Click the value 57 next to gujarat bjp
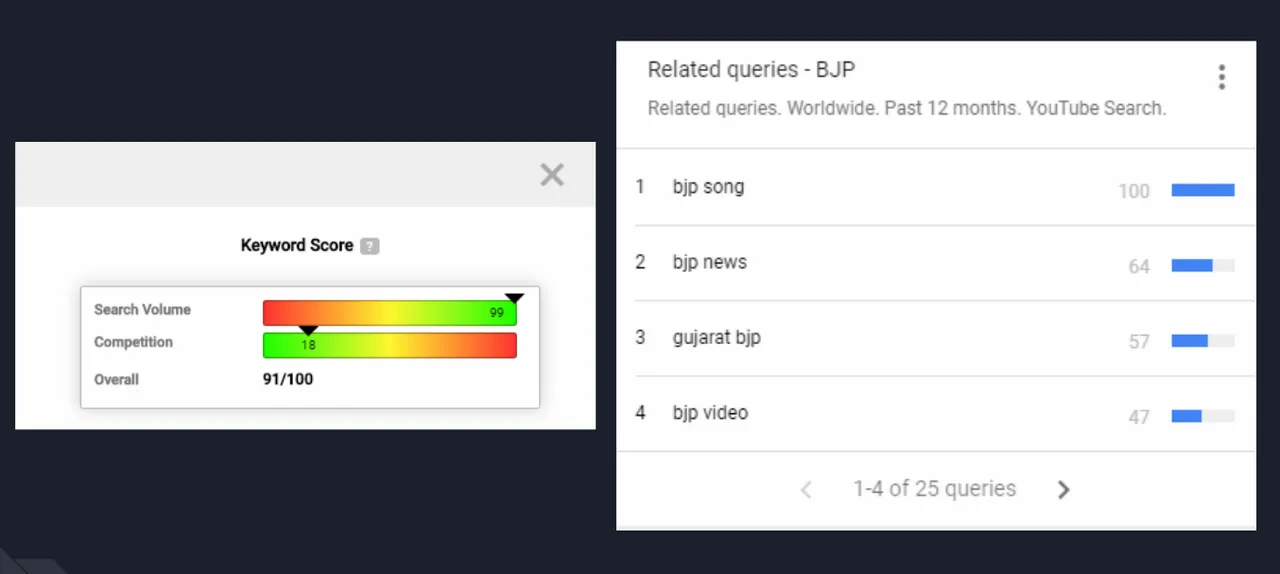The image size is (1280, 574). 1139,342
